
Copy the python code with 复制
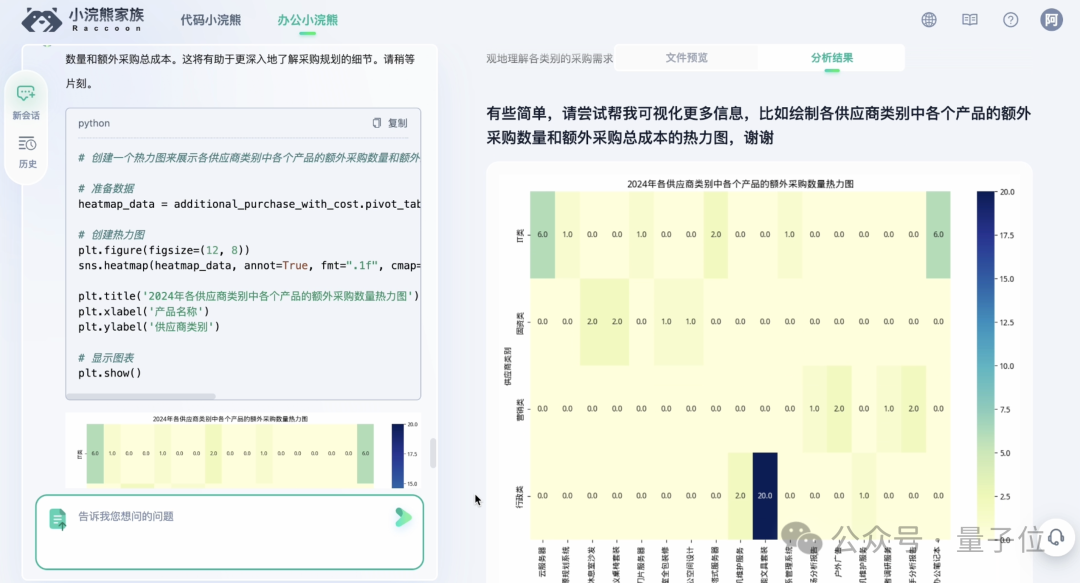pos(390,123)
